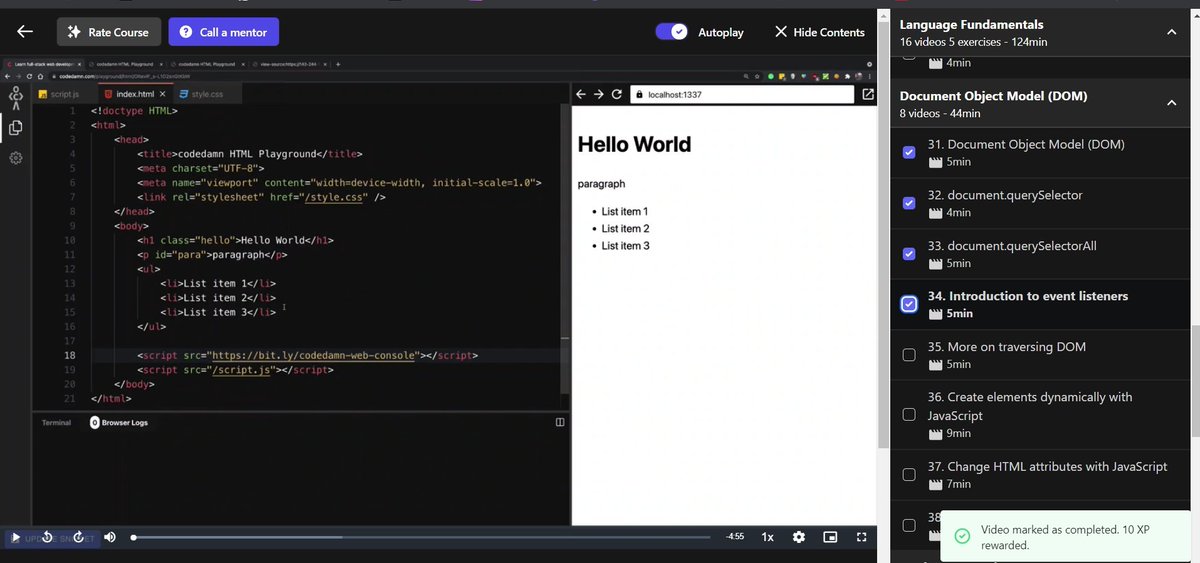This screenshot has width=1200, height=563.
Task: Toggle checkbox for 34 Introduction to event listeners
Action: click(x=909, y=304)
